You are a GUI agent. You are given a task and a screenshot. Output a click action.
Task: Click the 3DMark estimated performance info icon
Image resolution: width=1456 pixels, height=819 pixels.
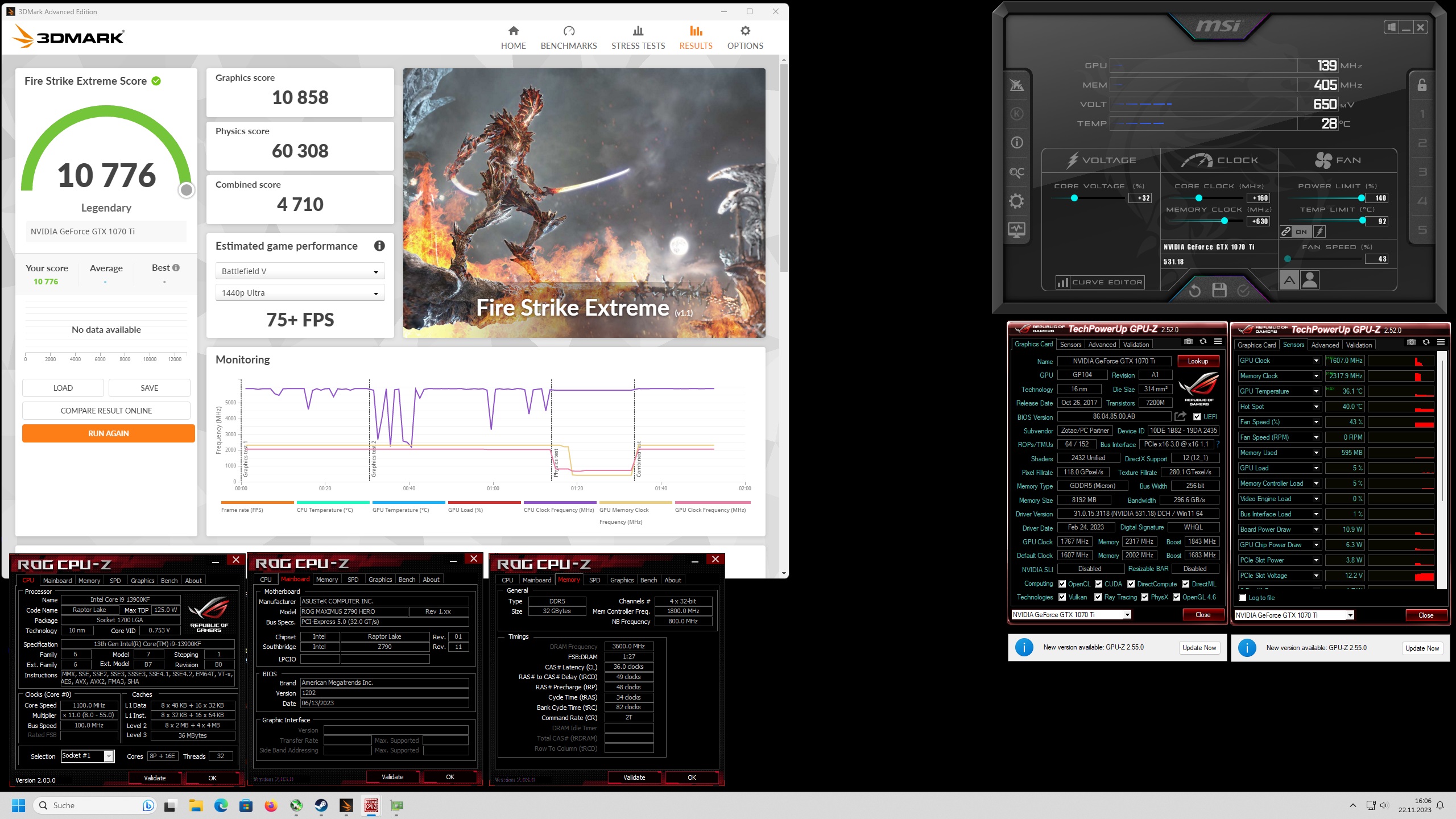379,246
